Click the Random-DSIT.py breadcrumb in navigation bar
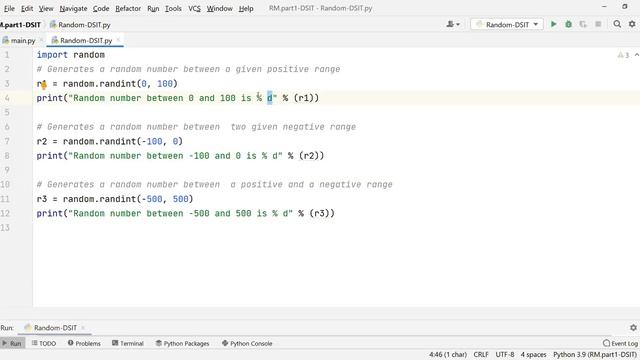640x360 pixels. (80, 25)
